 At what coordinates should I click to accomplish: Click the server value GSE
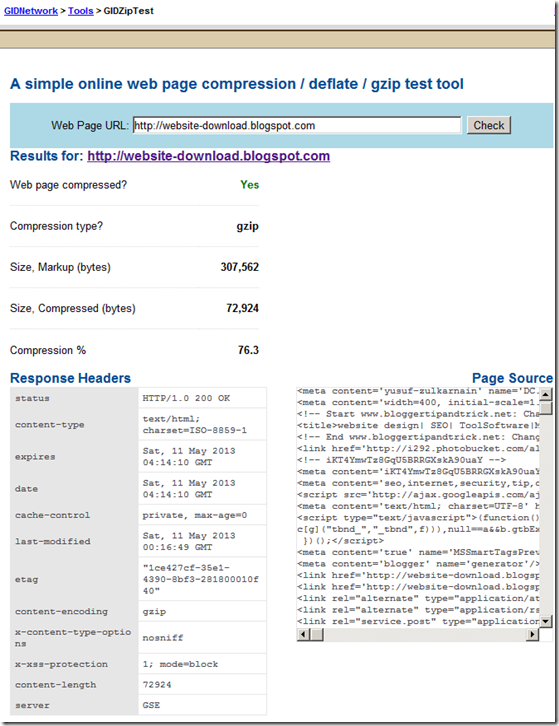click(x=202, y=705)
